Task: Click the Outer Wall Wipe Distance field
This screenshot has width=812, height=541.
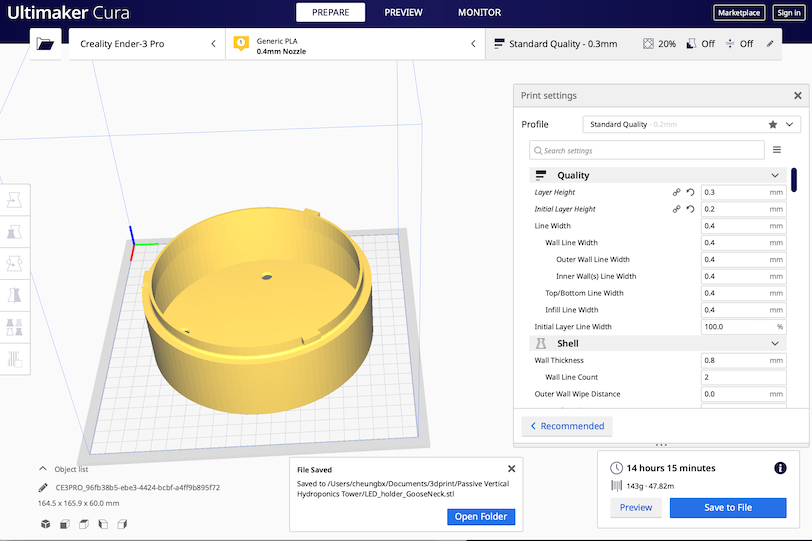Action: click(744, 394)
